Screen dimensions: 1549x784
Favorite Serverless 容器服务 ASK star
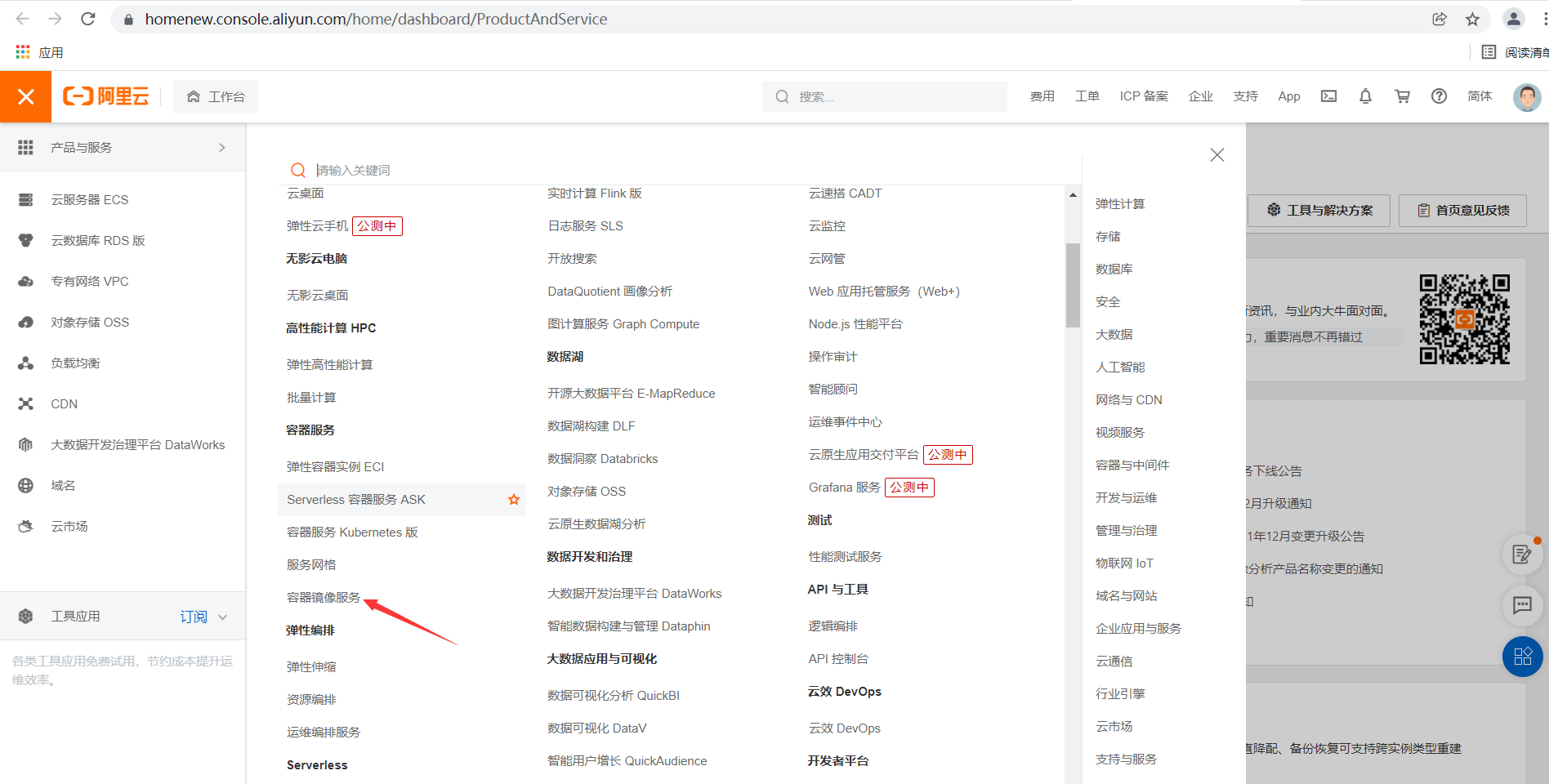514,499
